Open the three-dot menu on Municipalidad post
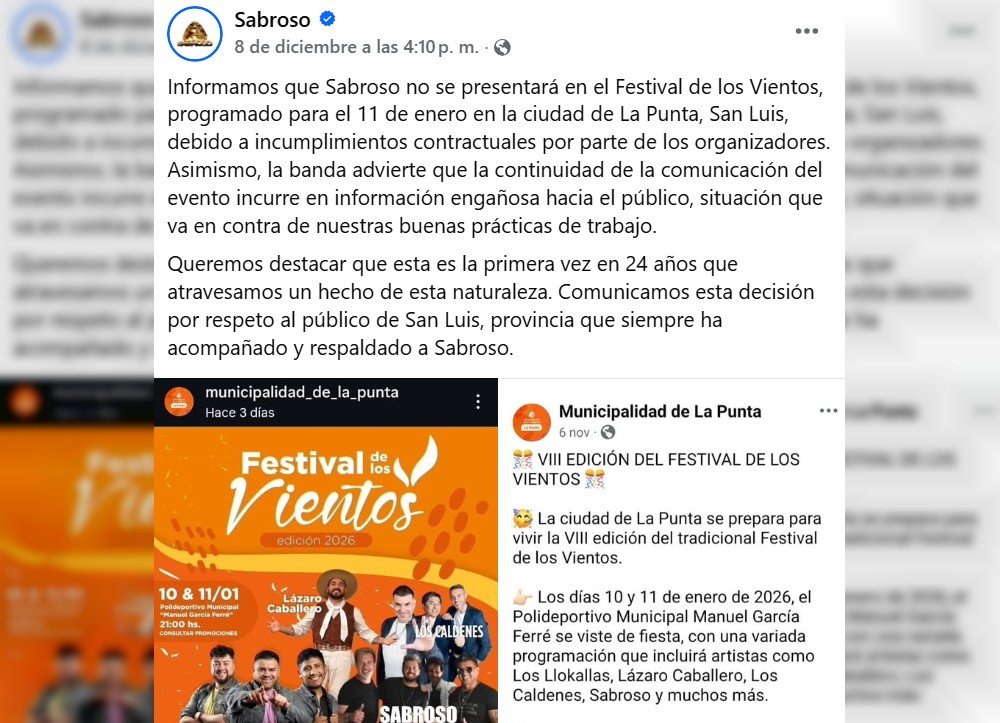The width and height of the screenshot is (1000, 723). [828, 411]
